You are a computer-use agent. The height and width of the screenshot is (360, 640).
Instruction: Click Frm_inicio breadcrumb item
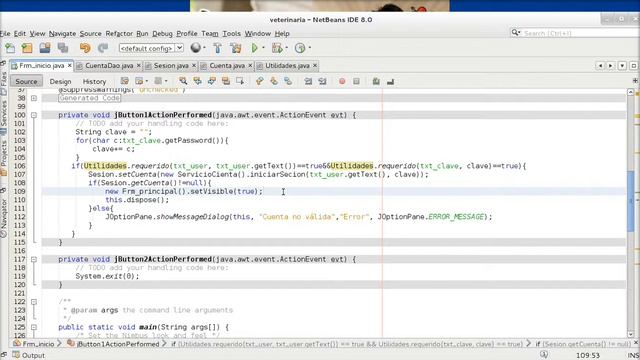point(34,344)
